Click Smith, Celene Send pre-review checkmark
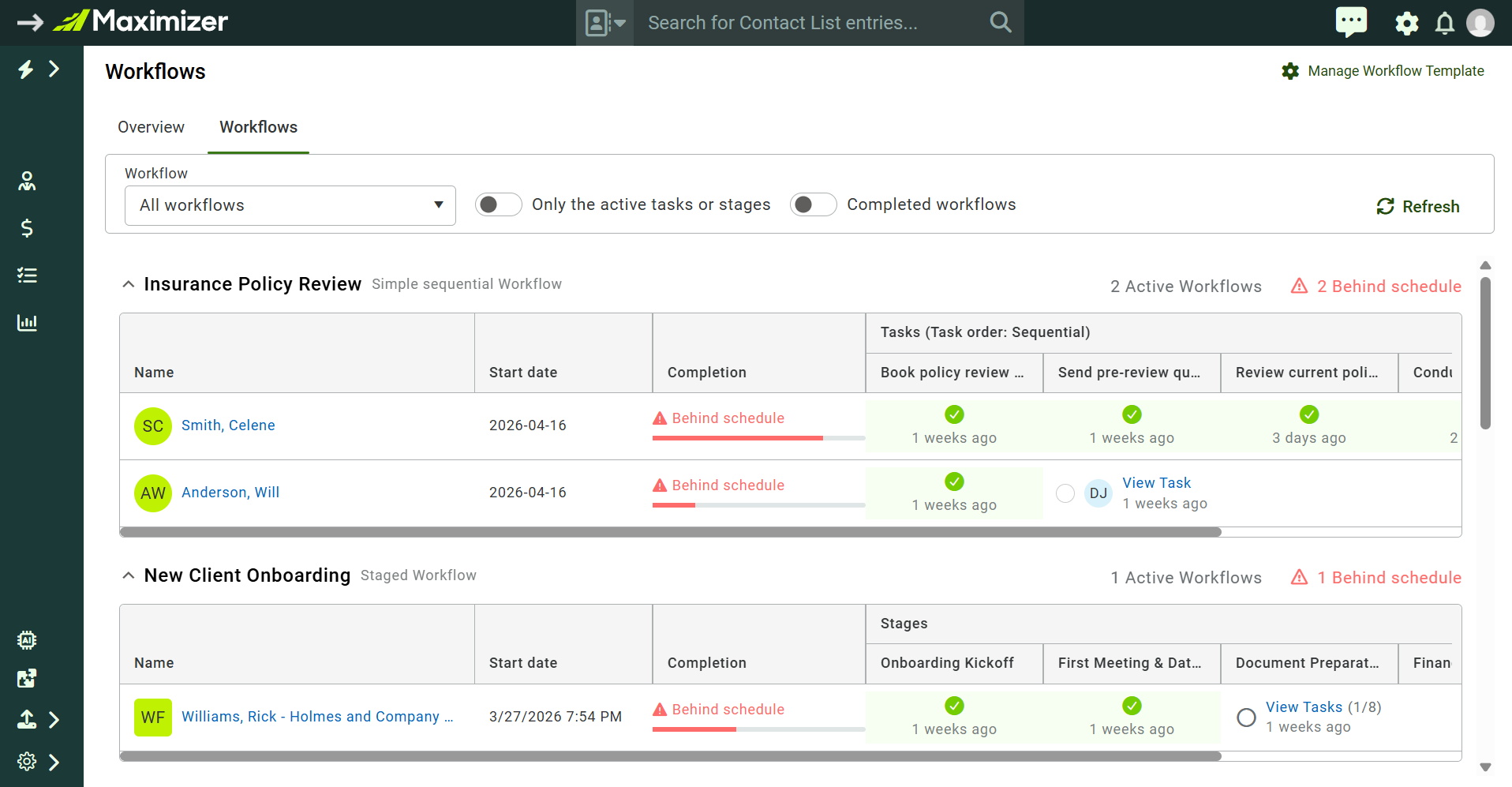This screenshot has width=1512, height=787. (1132, 414)
